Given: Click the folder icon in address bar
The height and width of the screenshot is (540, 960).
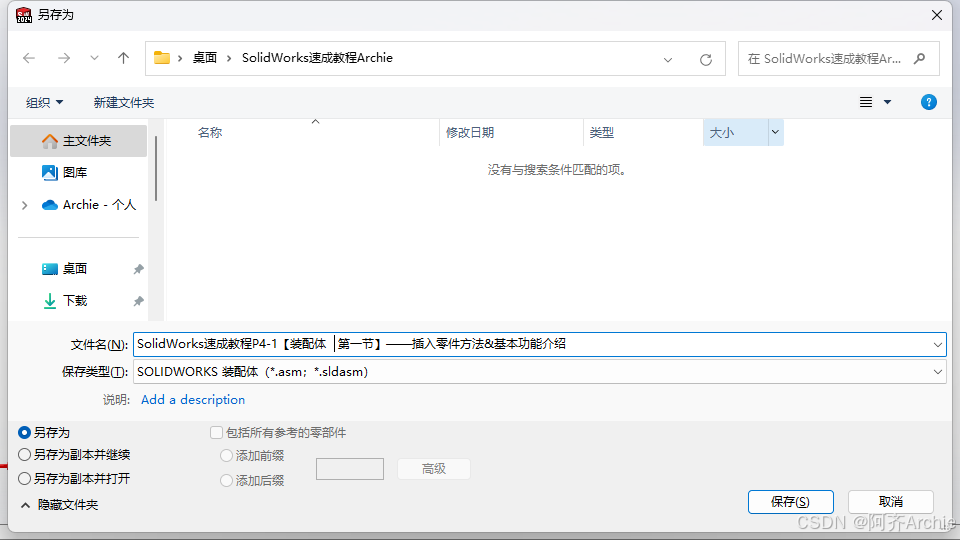Looking at the screenshot, I should click(162, 58).
